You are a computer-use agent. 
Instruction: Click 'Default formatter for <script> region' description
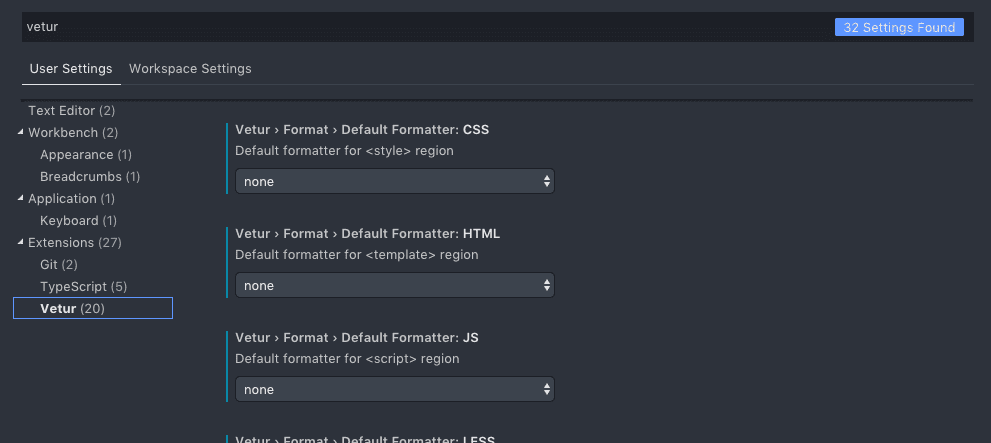click(347, 359)
